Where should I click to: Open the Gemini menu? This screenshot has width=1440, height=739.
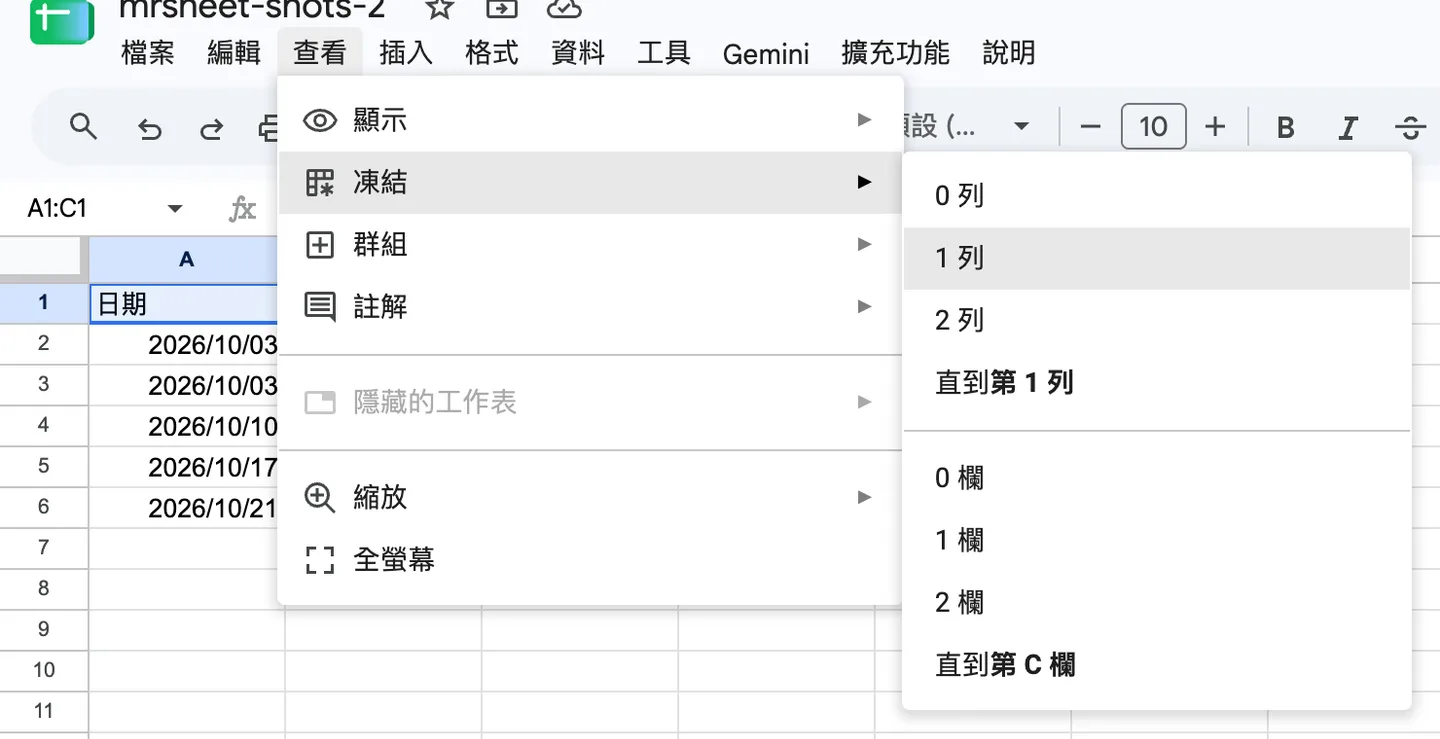[766, 53]
